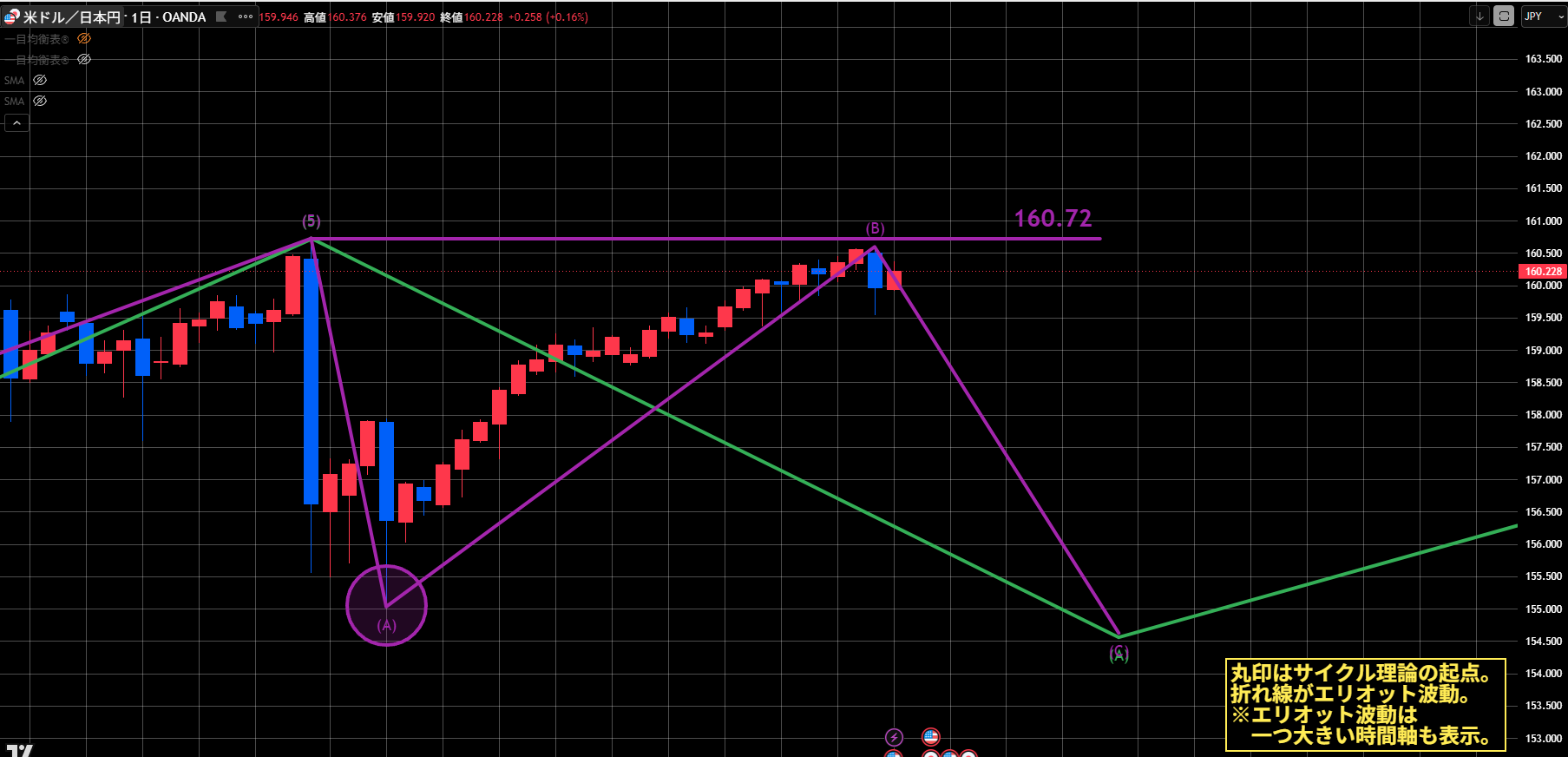The height and width of the screenshot is (757, 1568).
Task: Open the US flag economic event marker
Action: (931, 737)
